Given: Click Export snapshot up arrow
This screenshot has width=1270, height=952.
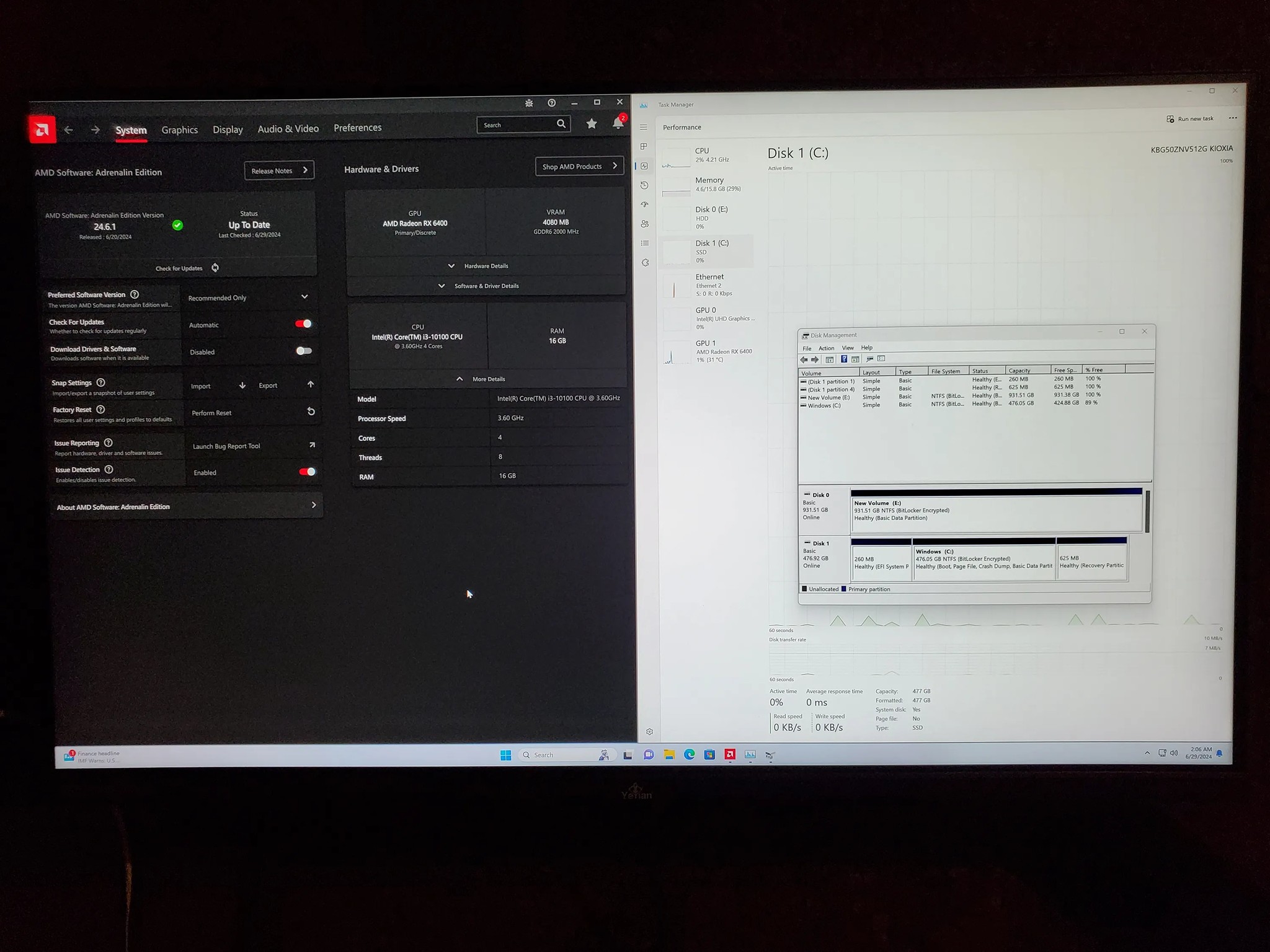Looking at the screenshot, I should [311, 384].
